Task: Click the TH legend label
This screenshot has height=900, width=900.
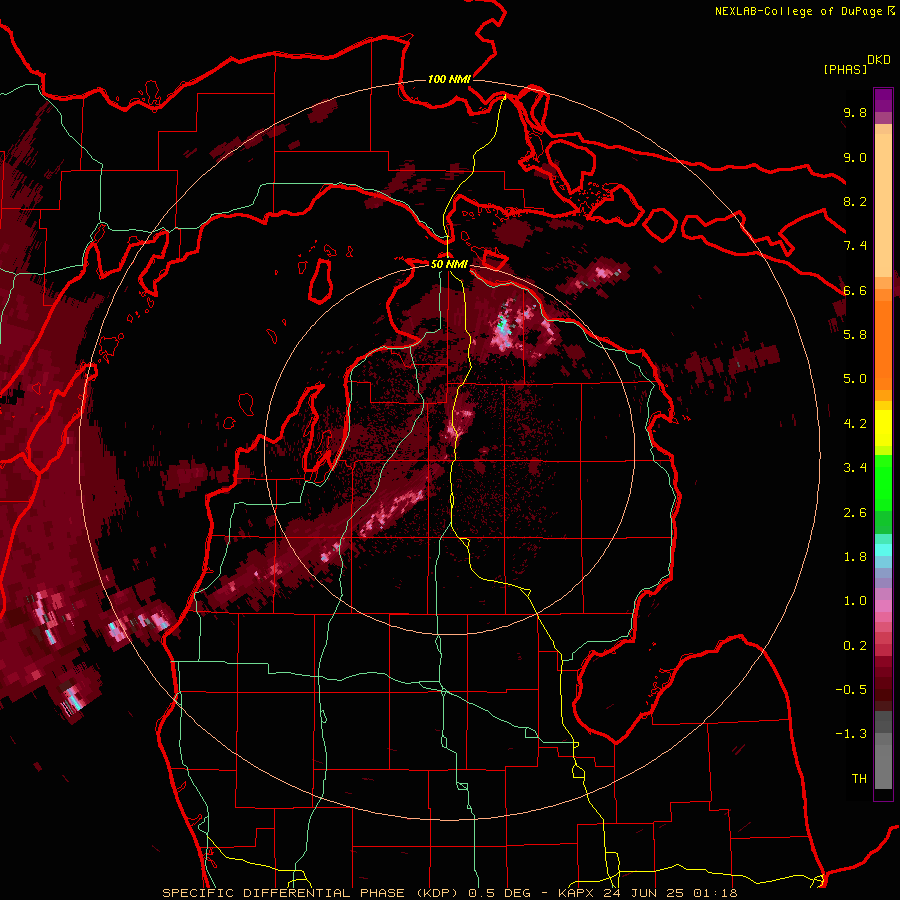Action: coord(859,779)
